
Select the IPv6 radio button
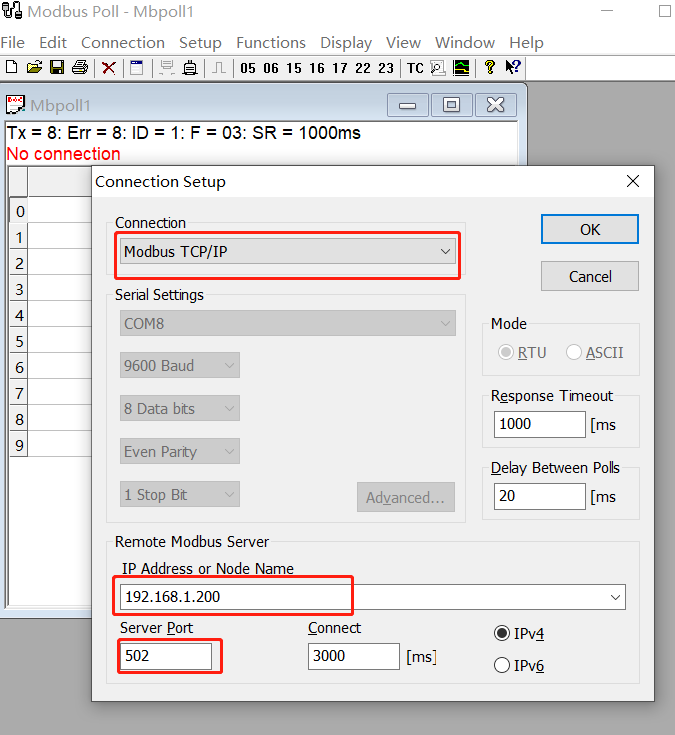point(502,666)
